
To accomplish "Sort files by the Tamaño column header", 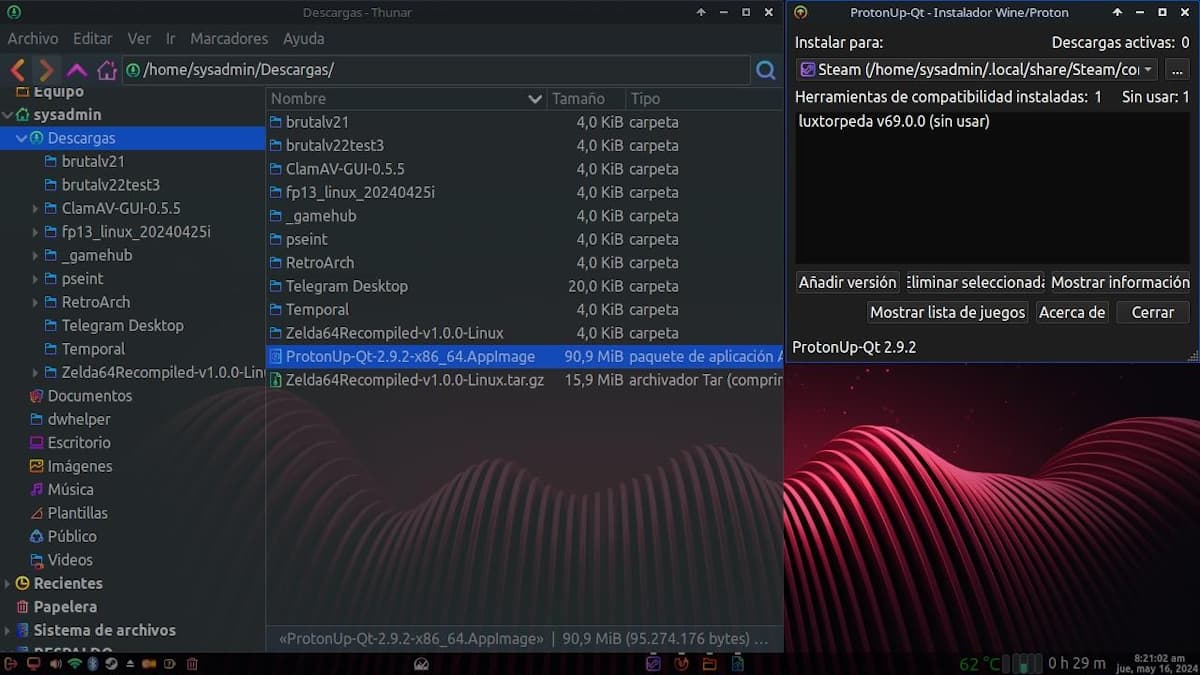I will (x=578, y=99).
